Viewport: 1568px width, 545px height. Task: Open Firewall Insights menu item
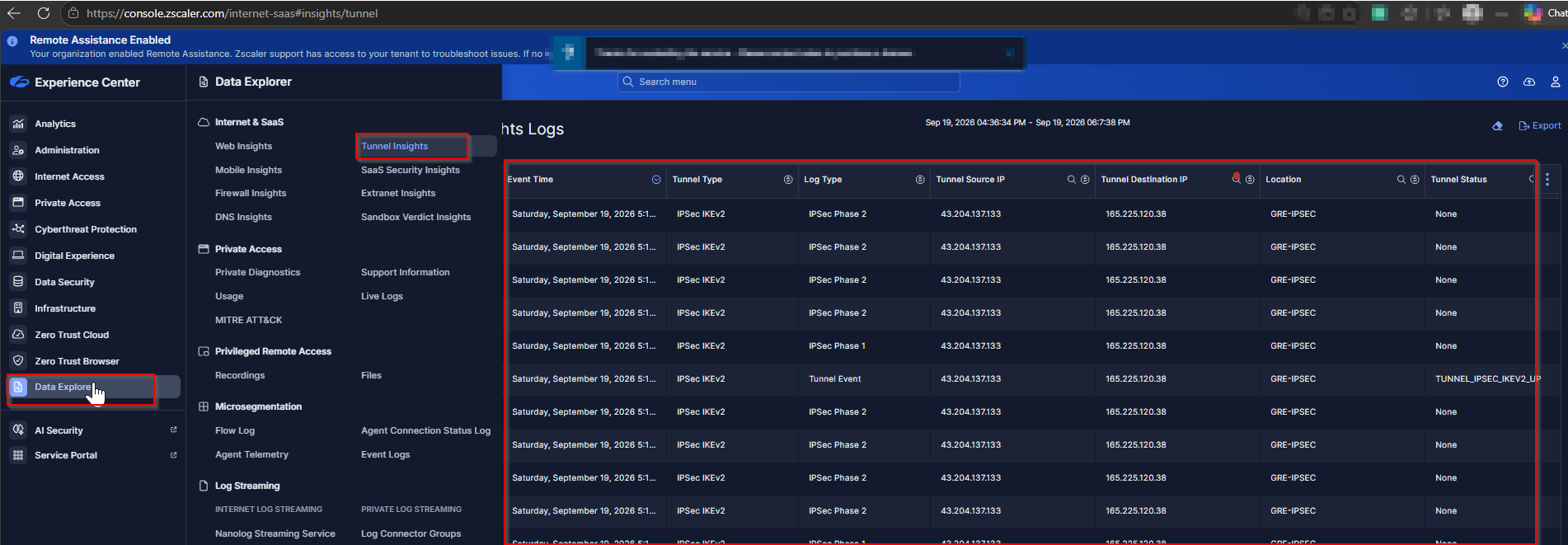[251, 193]
